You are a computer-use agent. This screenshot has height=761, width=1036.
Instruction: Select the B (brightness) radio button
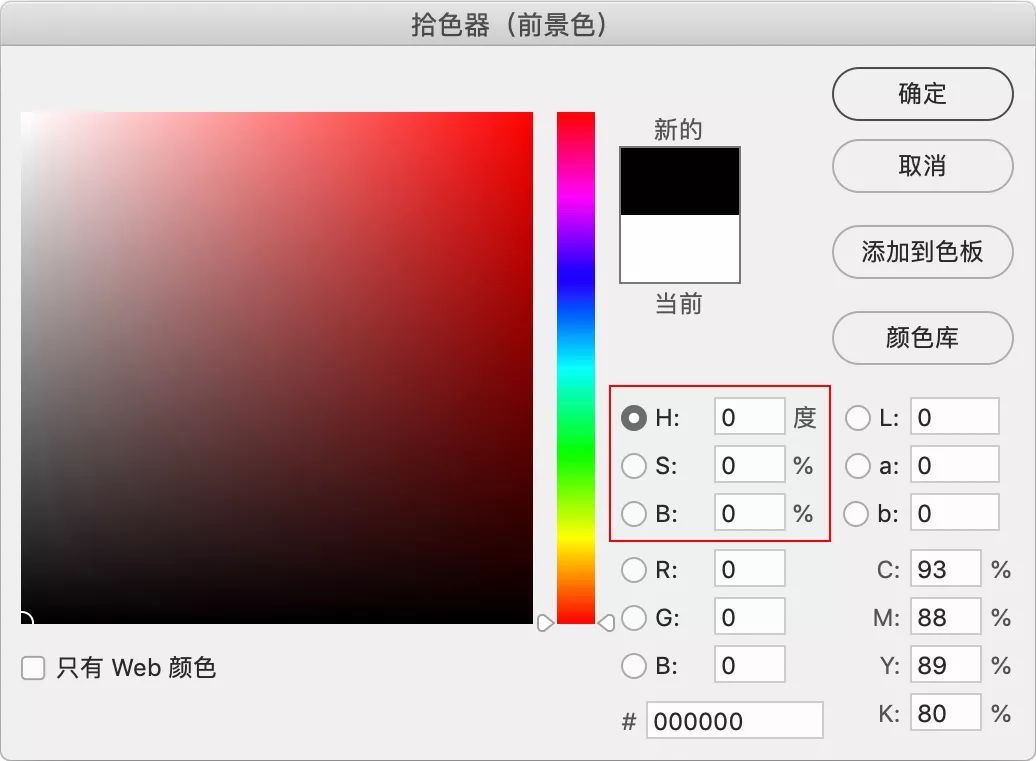click(x=635, y=513)
